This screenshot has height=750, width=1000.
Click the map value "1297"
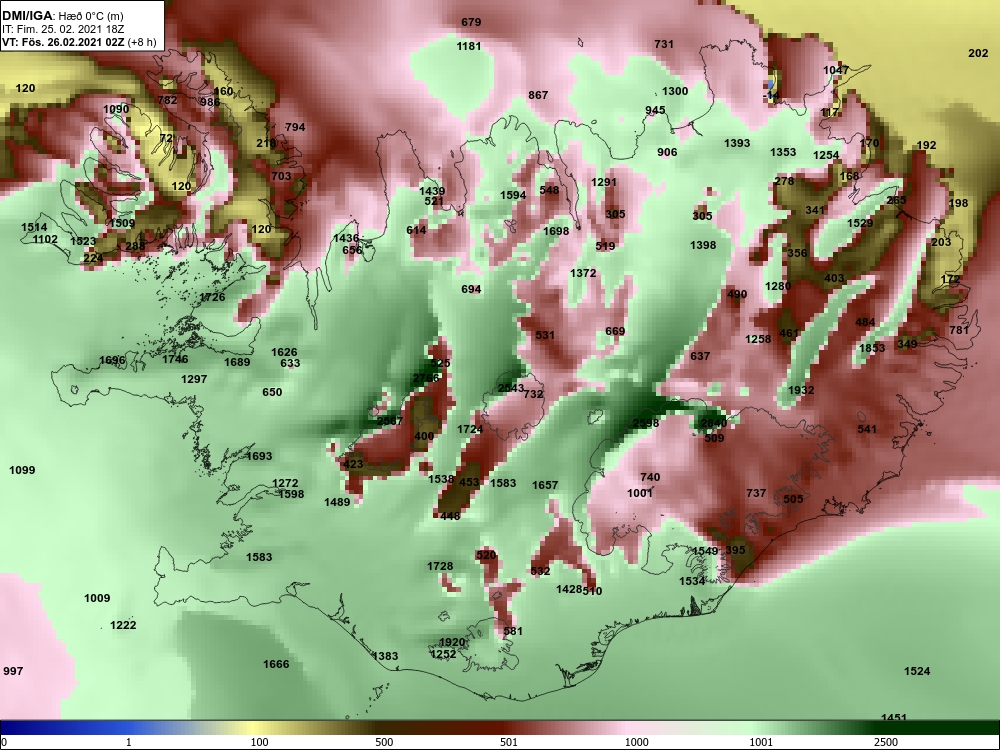click(x=194, y=379)
